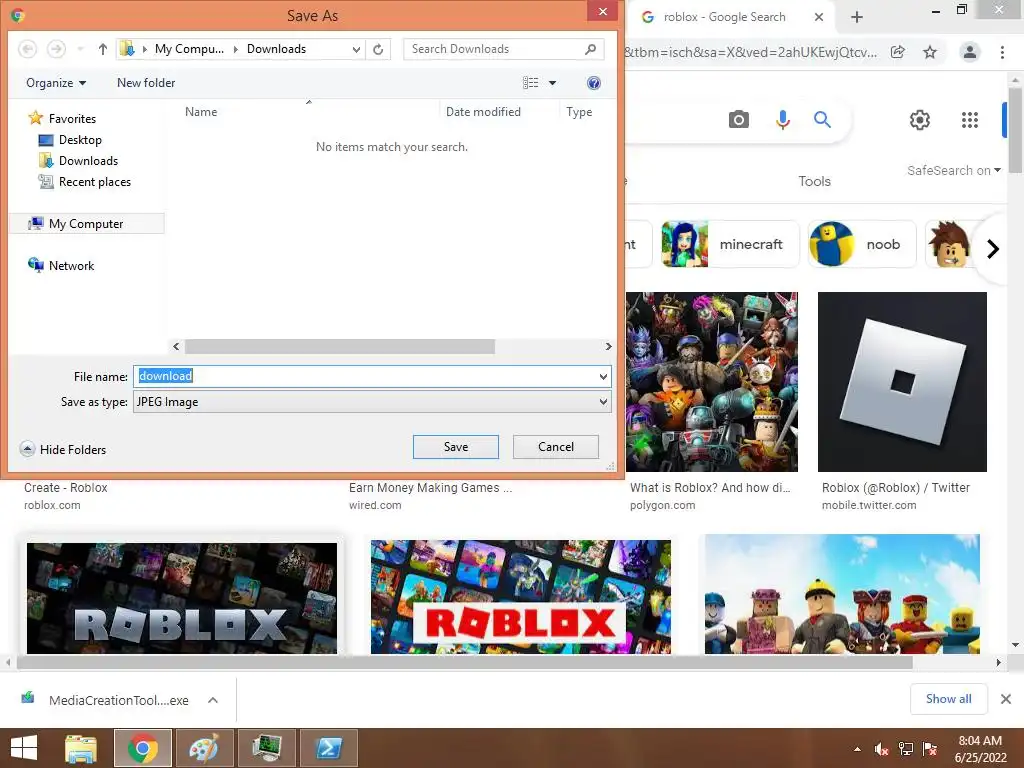Sort by Date modified column header

(483, 112)
